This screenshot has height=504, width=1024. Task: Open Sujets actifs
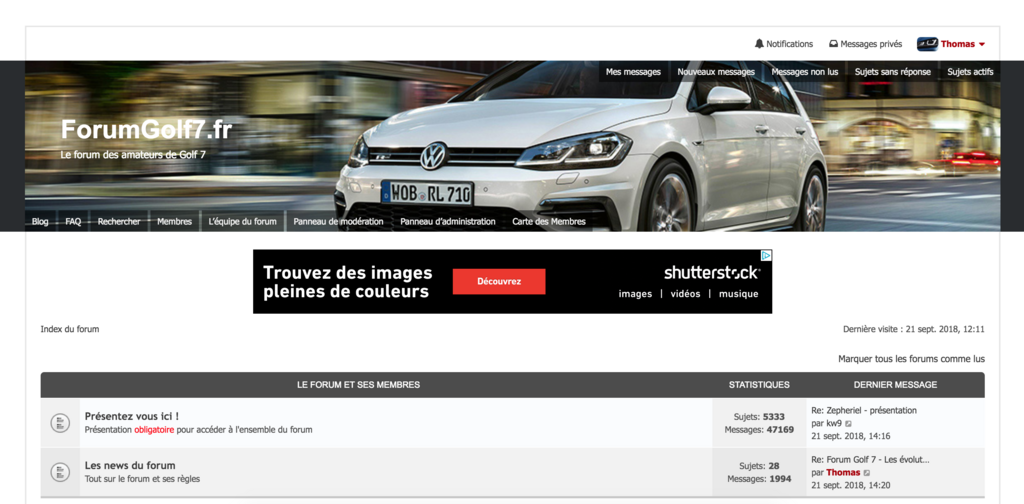970,72
